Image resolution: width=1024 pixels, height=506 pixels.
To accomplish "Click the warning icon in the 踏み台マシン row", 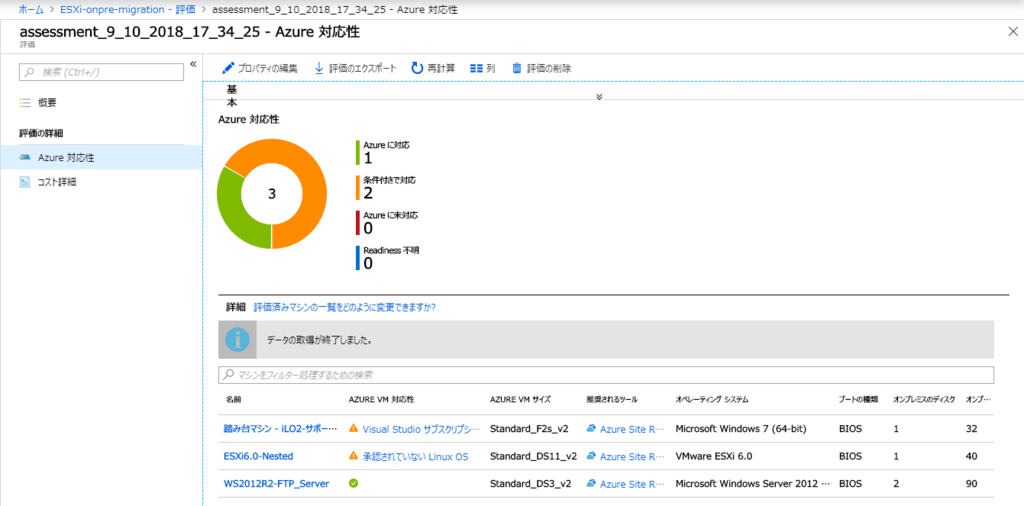I will tap(354, 428).
